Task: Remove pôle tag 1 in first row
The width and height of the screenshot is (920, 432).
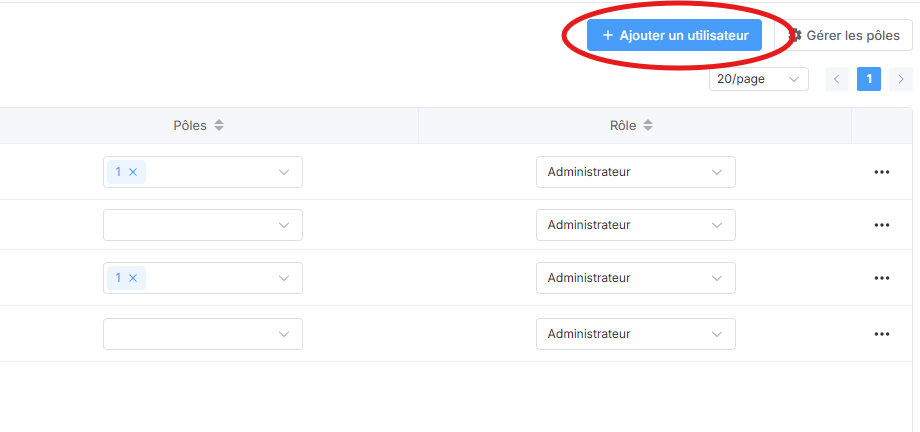Action: tap(133, 172)
